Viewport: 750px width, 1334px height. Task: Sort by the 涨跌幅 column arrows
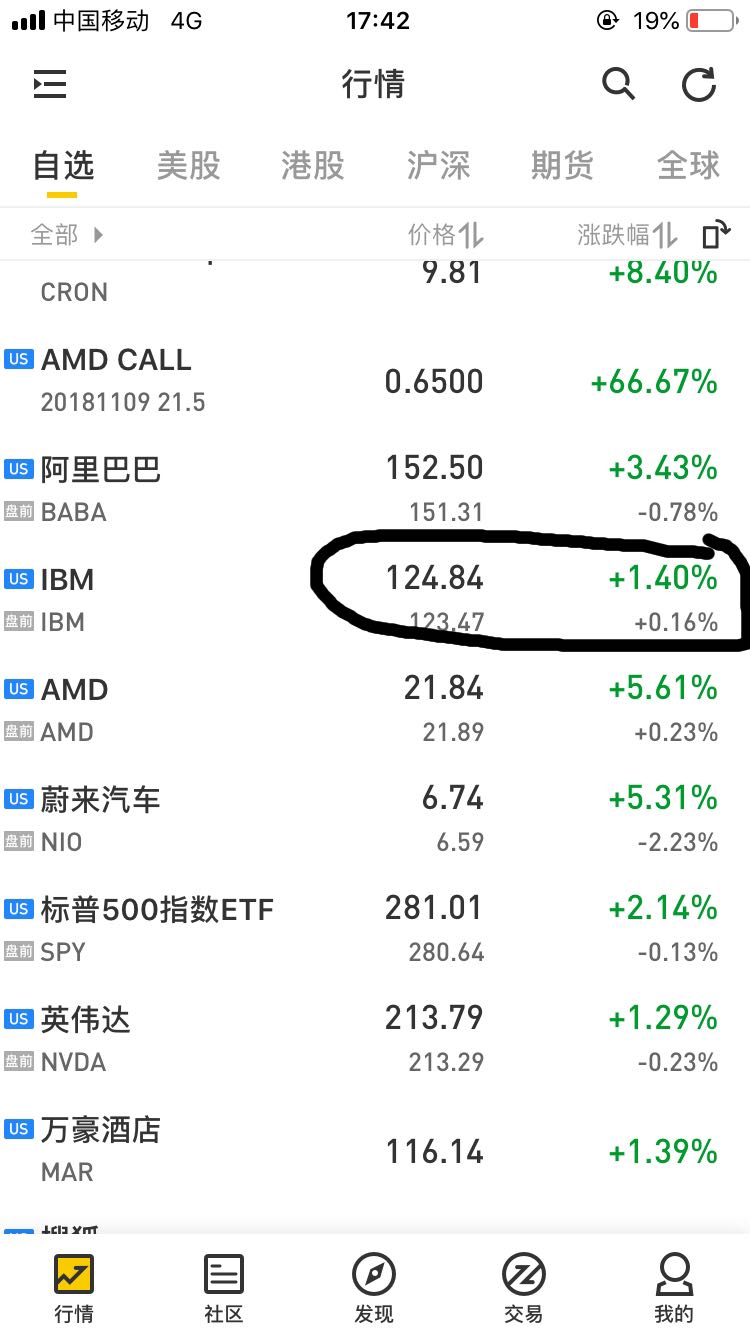(x=665, y=235)
